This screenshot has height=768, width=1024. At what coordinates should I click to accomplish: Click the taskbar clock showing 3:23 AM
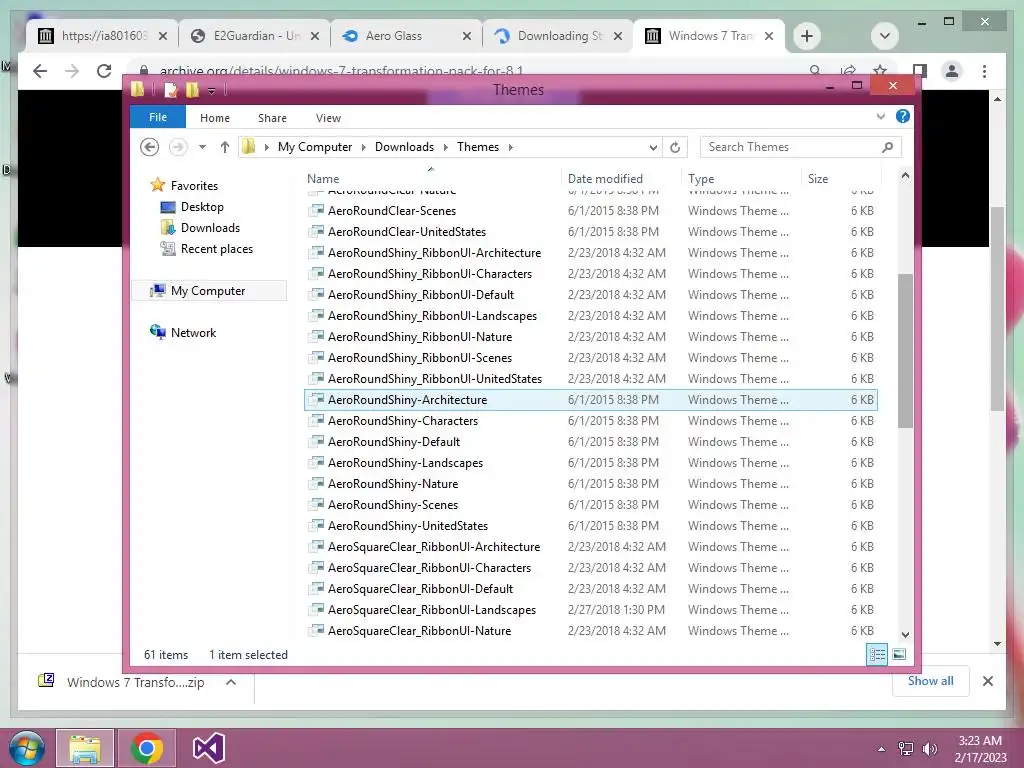click(x=980, y=749)
